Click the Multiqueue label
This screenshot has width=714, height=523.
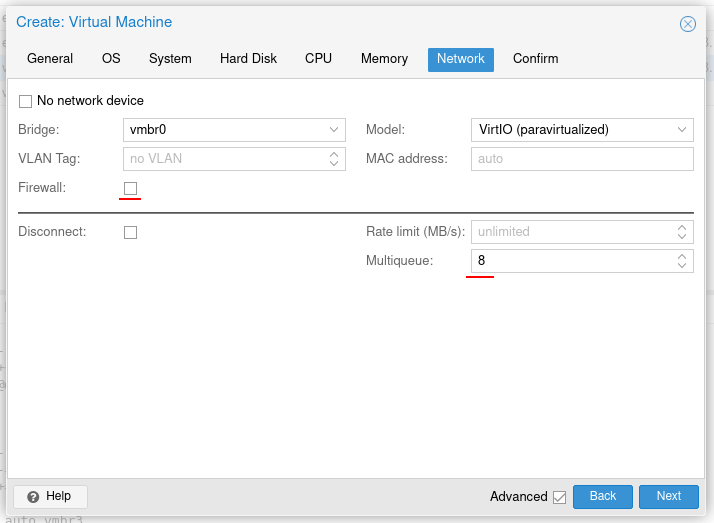tap(399, 261)
